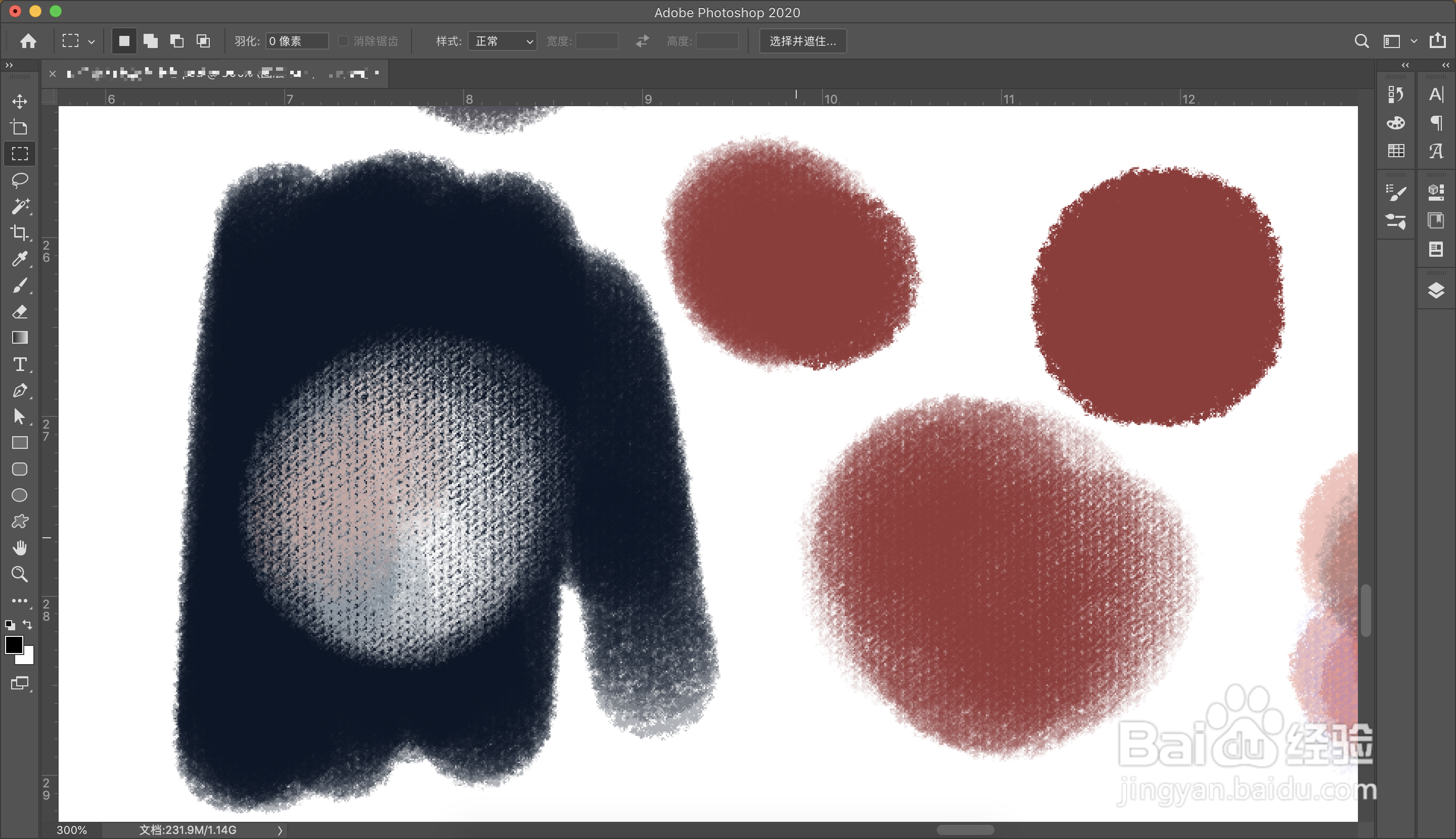Viewport: 1456px width, 839px height.
Task: Open the Photoshop search magnifier
Action: click(x=1361, y=41)
